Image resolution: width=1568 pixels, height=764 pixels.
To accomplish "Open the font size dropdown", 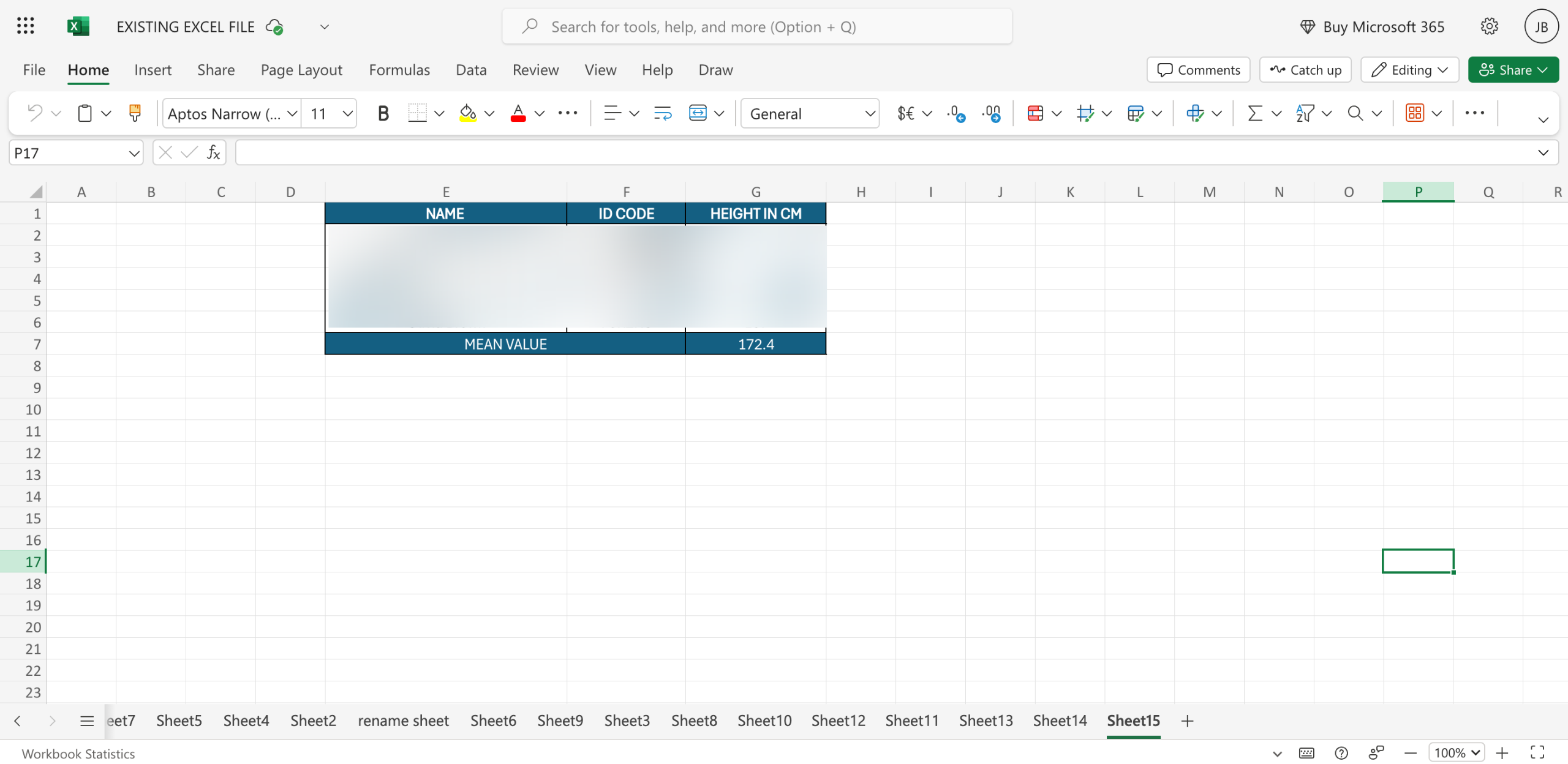I will 347,113.
